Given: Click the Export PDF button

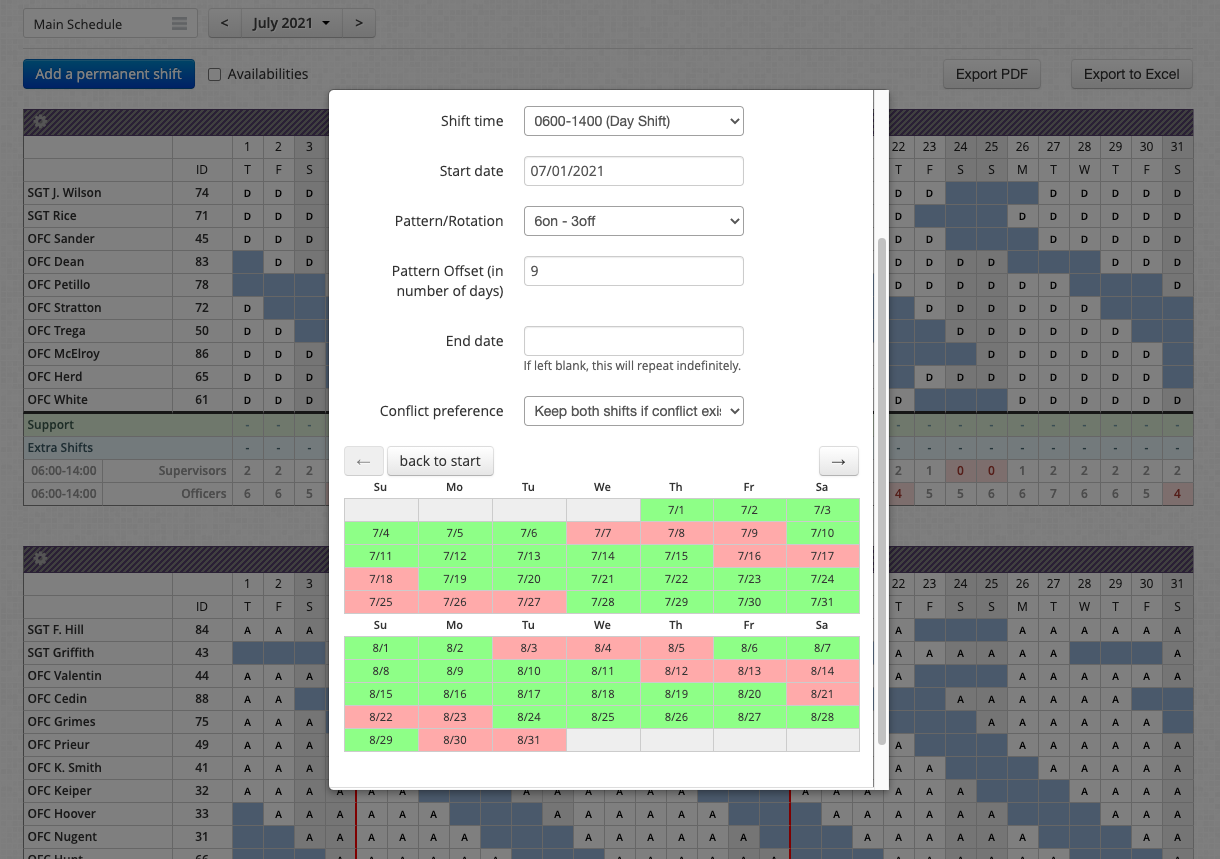Looking at the screenshot, I should pos(991,74).
